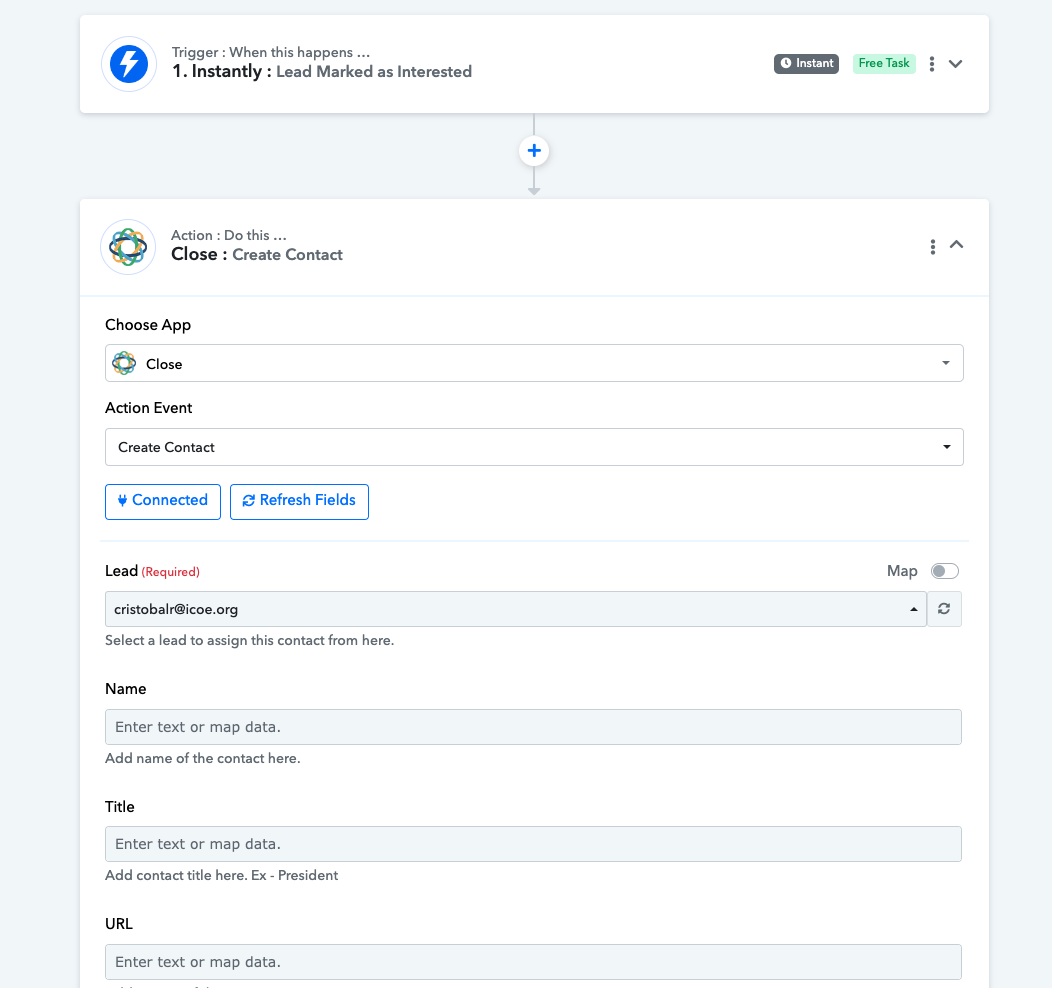The height and width of the screenshot is (988, 1052).
Task: Refresh the Lead list with reload icon
Action: pyautogui.click(x=944, y=609)
